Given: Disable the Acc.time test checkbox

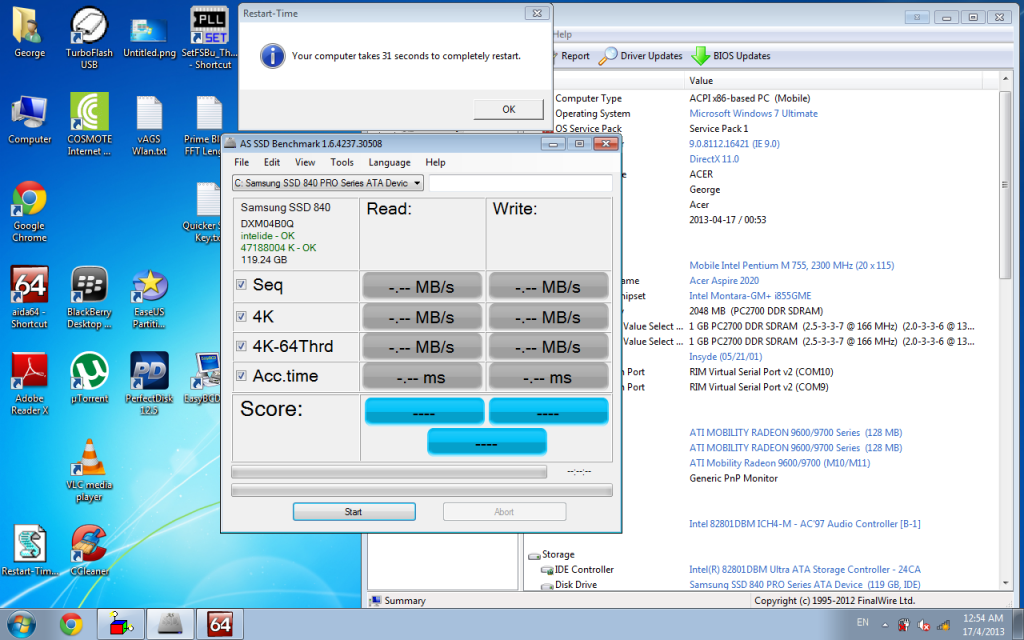Looking at the screenshot, I should tap(241, 376).
